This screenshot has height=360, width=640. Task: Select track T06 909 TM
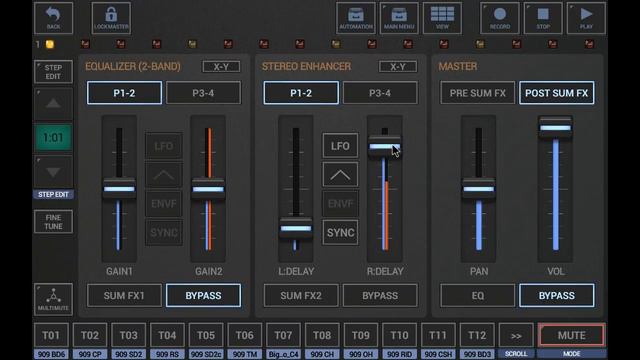click(x=244, y=336)
